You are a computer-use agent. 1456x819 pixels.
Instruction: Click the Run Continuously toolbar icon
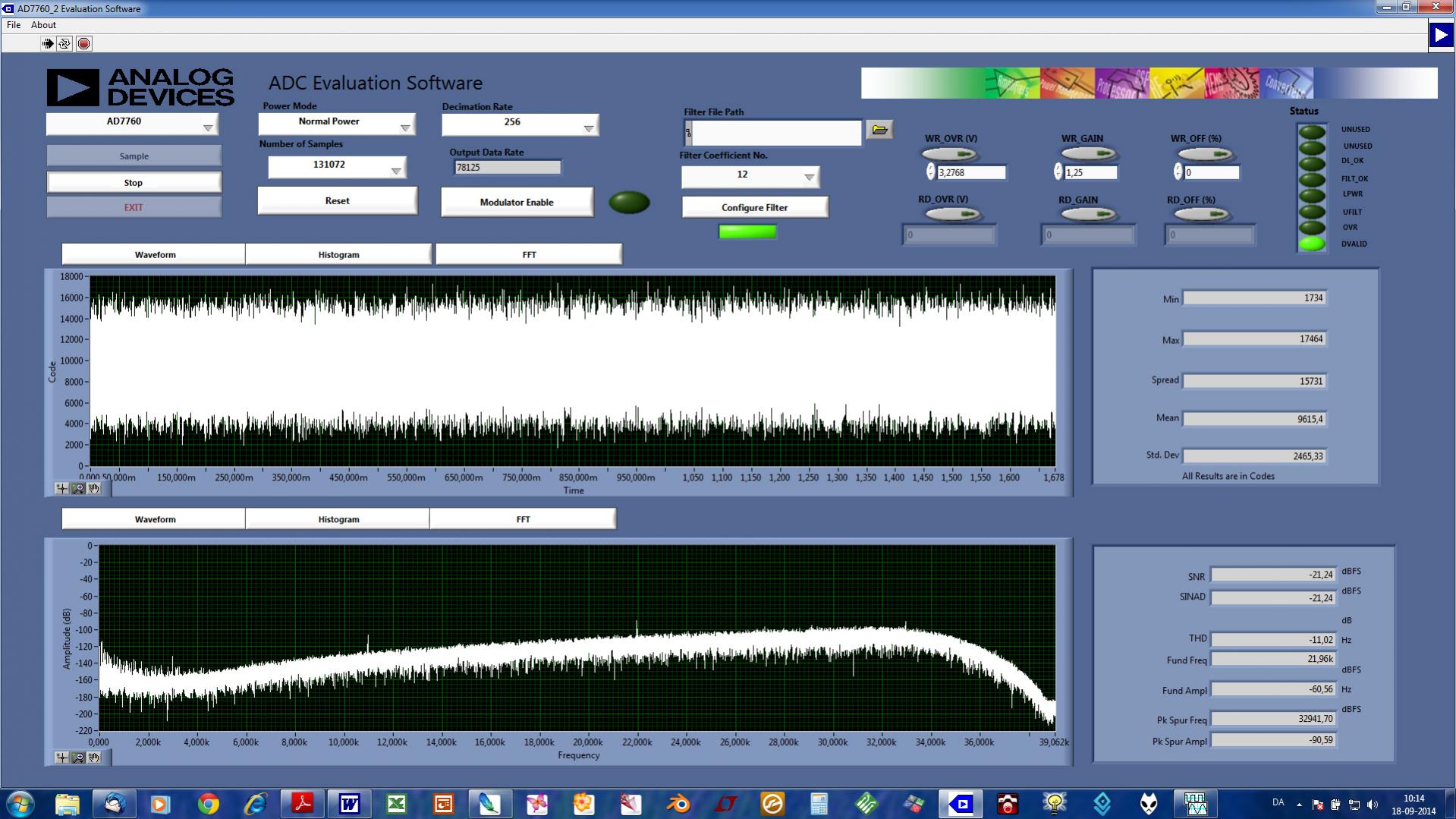(64, 44)
